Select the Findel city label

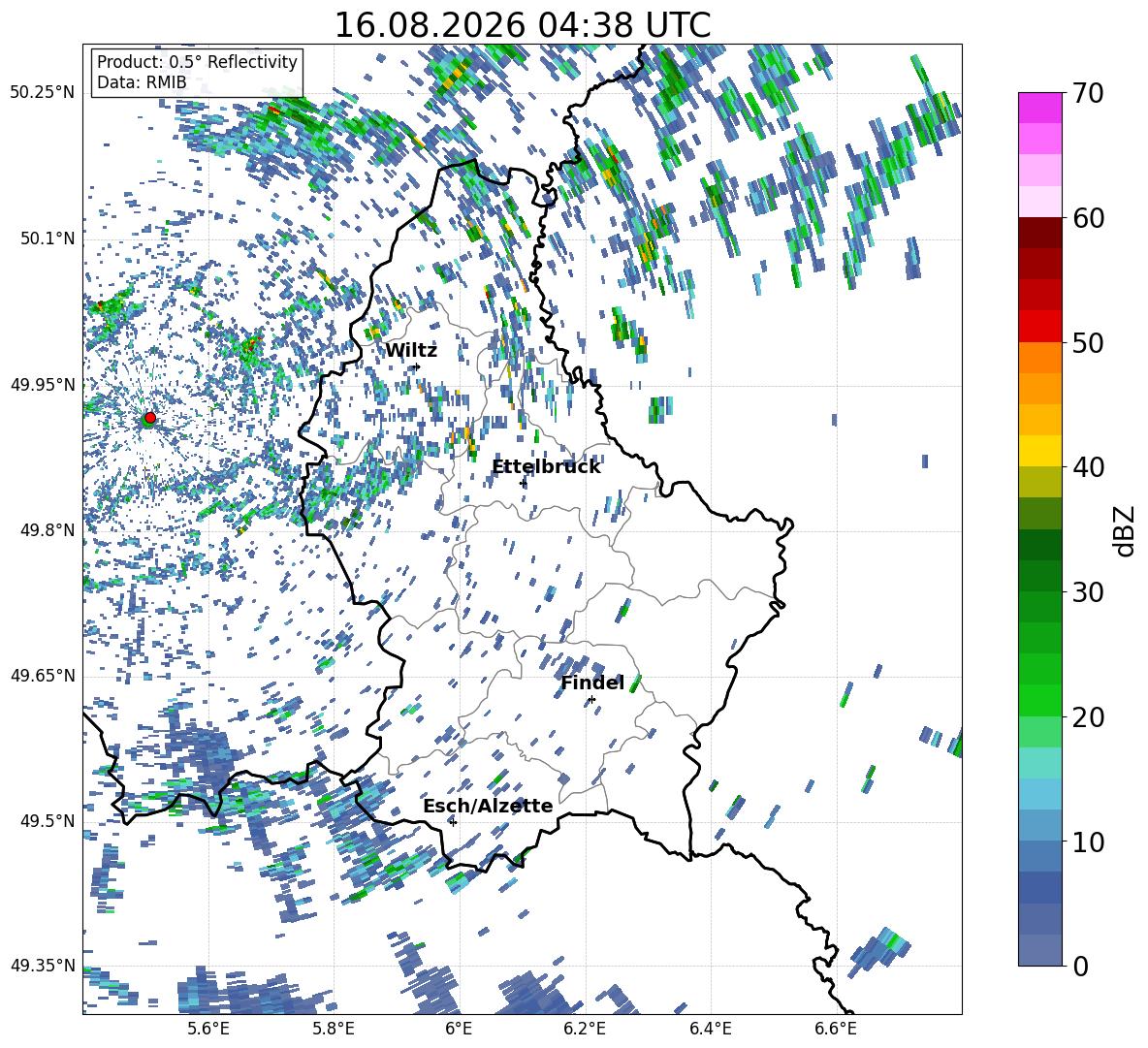click(592, 683)
